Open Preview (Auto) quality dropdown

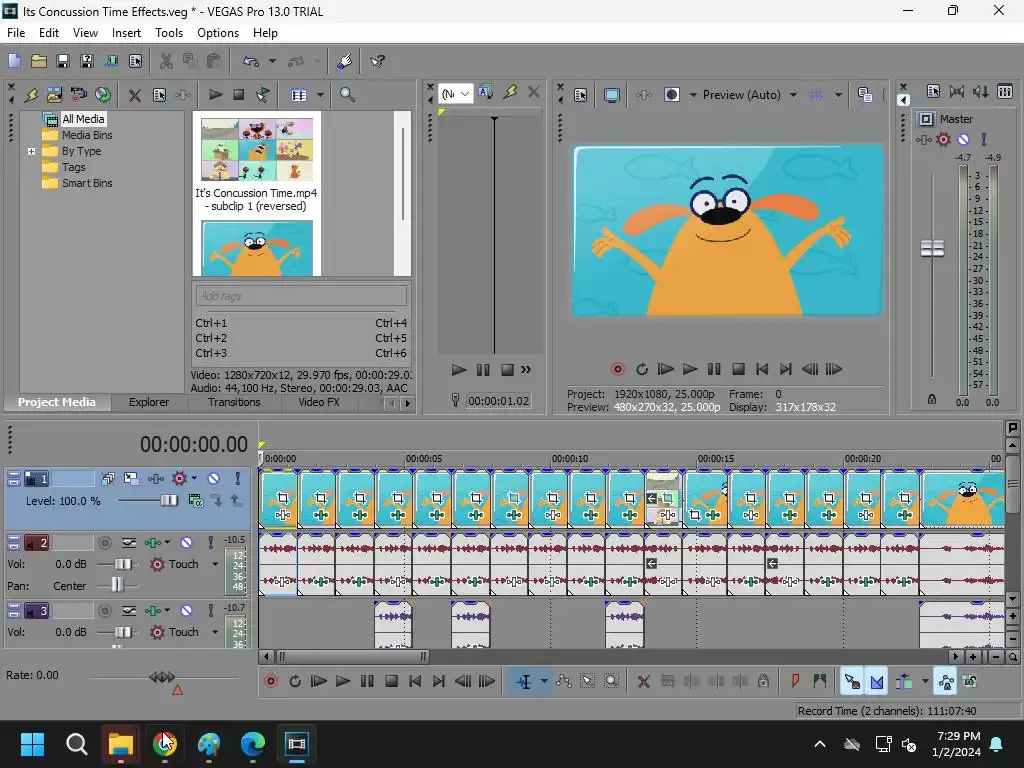pos(793,95)
